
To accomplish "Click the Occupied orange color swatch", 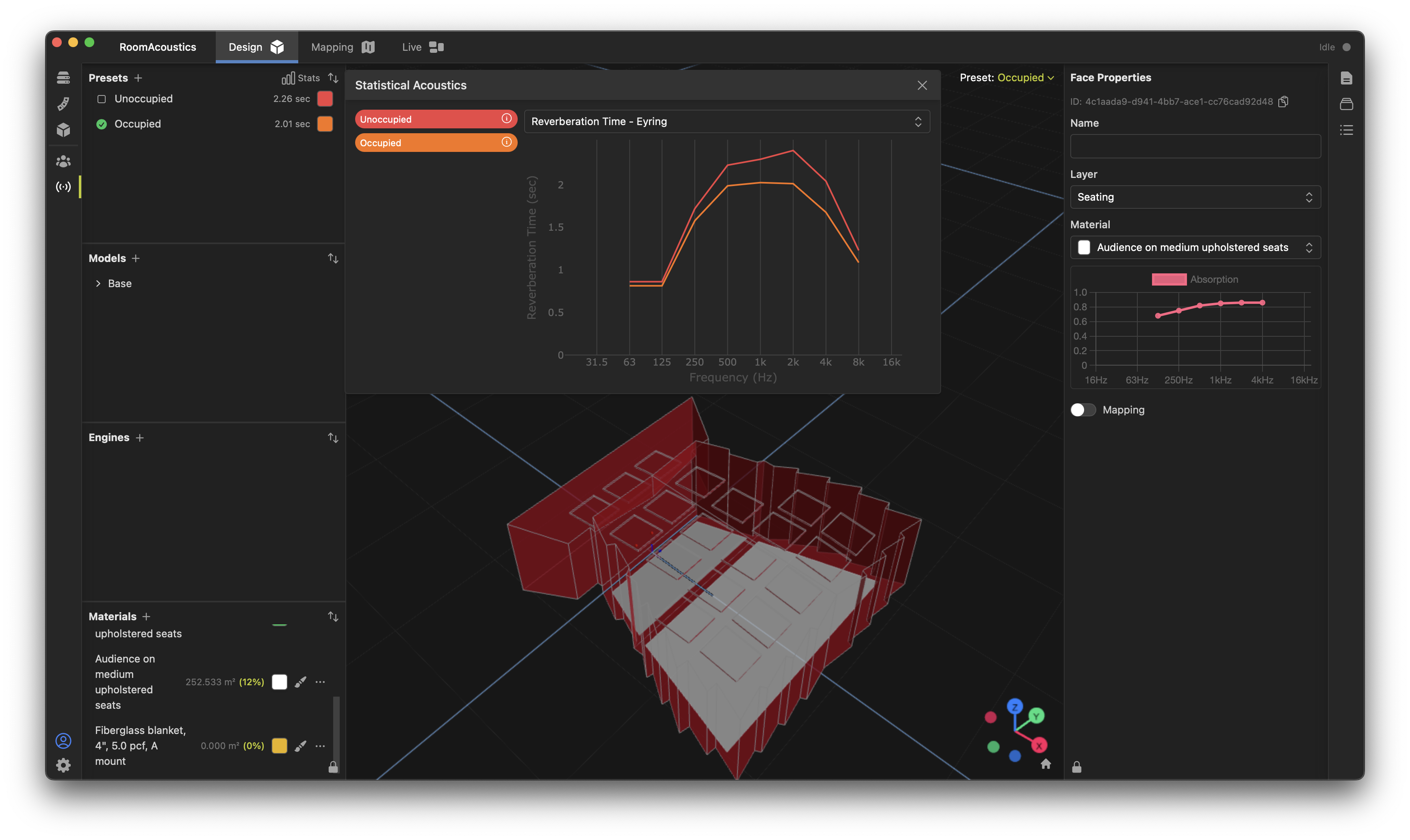I will click(325, 124).
